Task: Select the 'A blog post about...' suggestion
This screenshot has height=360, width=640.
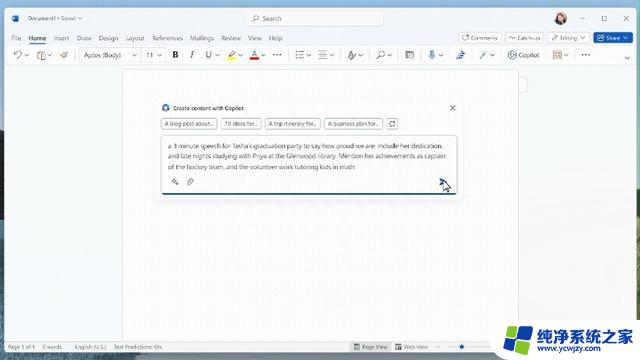Action: pos(189,124)
